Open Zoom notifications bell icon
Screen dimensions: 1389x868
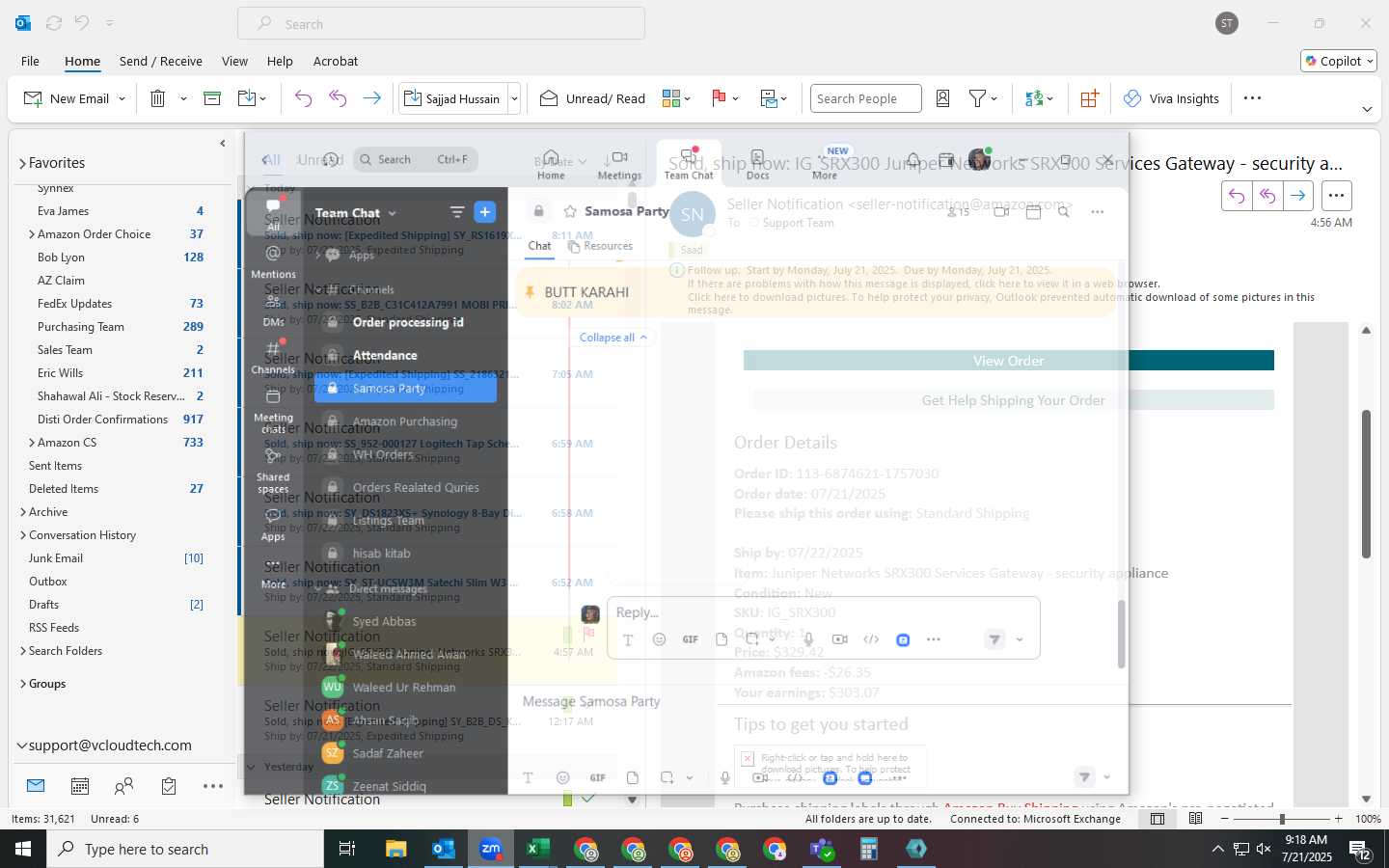click(x=913, y=159)
